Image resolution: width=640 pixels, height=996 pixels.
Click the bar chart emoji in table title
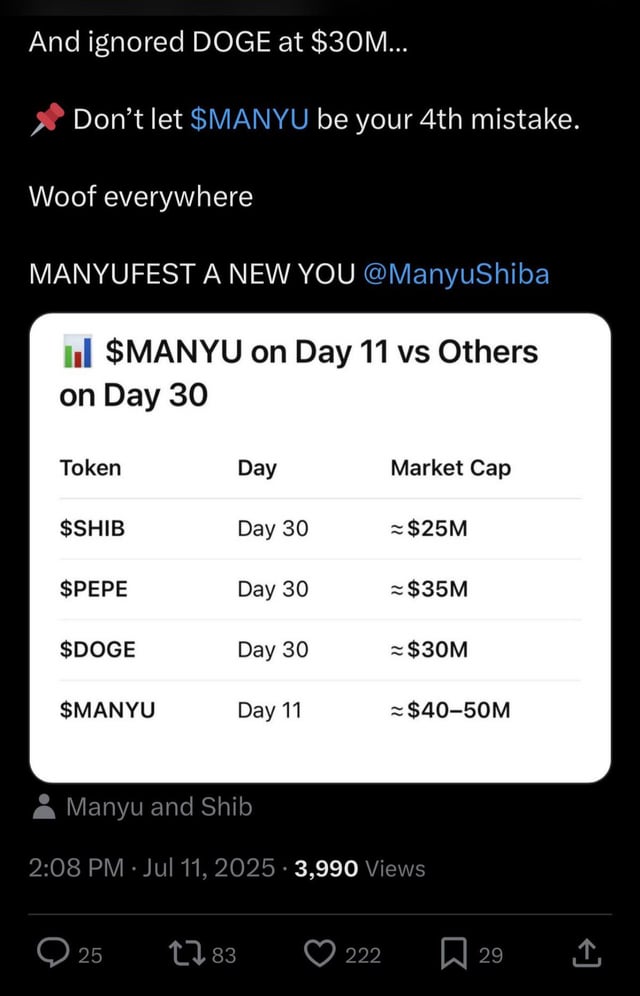click(x=77, y=352)
